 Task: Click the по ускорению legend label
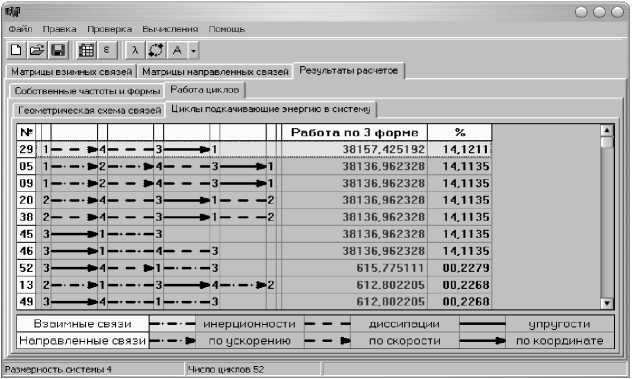click(249, 341)
